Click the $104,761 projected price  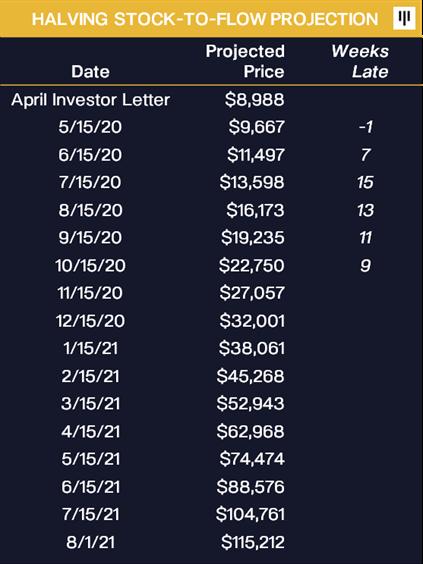pyautogui.click(x=250, y=514)
